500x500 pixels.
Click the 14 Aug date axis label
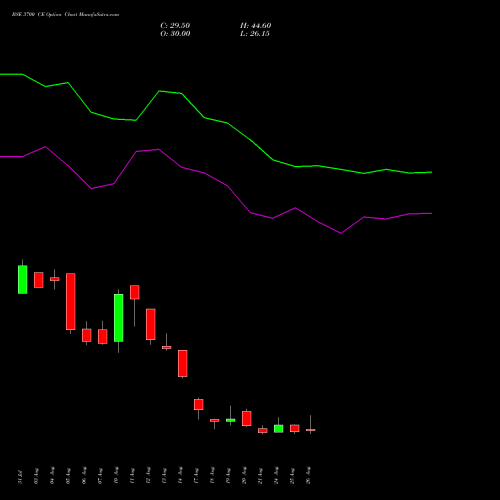180,476
